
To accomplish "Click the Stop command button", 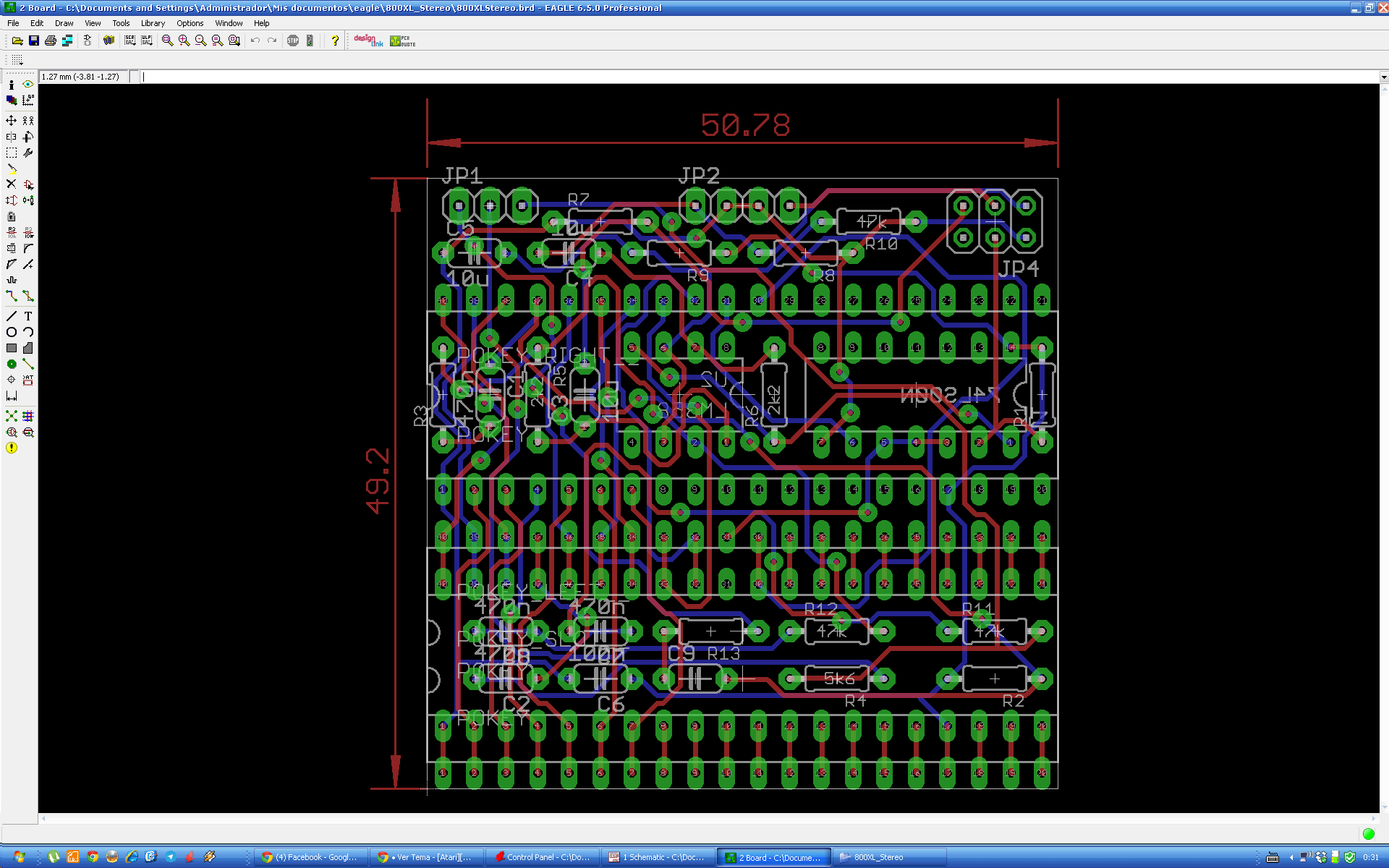I will (293, 41).
